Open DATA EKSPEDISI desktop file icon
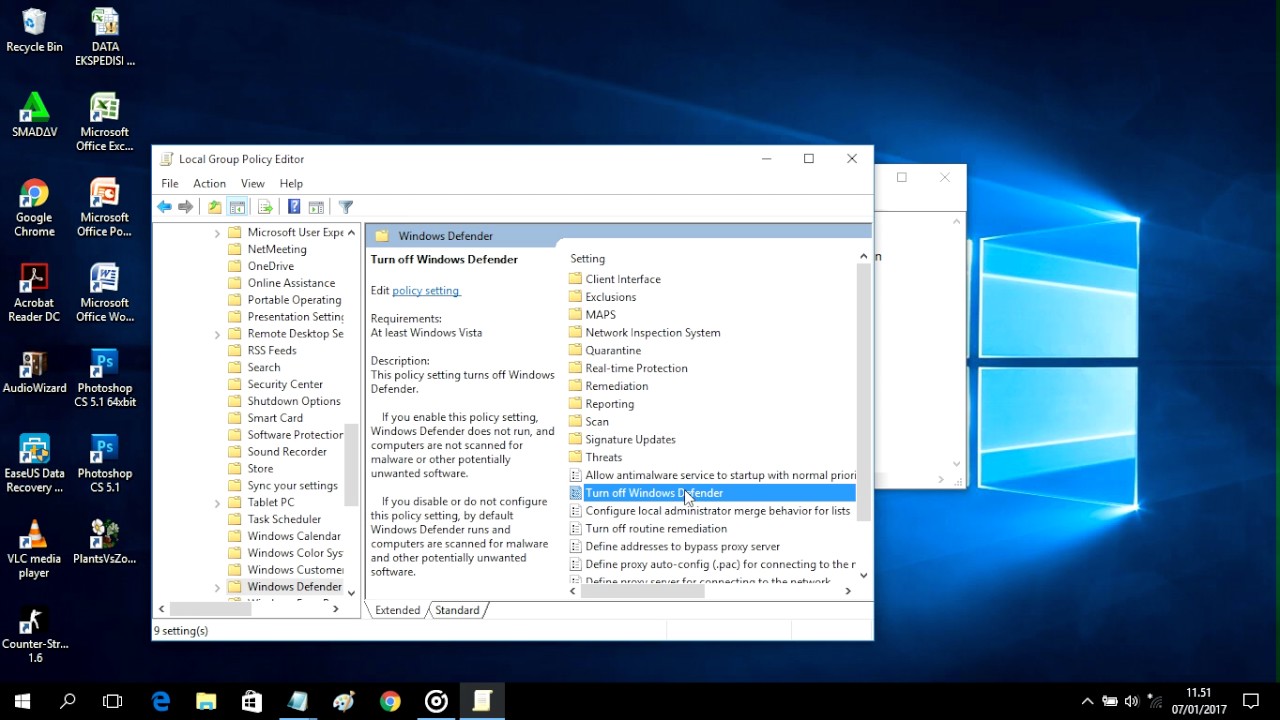This screenshot has height=720, width=1280. [x=105, y=37]
